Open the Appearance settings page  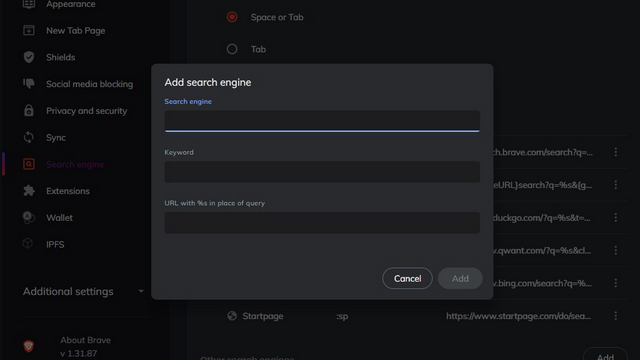(71, 4)
